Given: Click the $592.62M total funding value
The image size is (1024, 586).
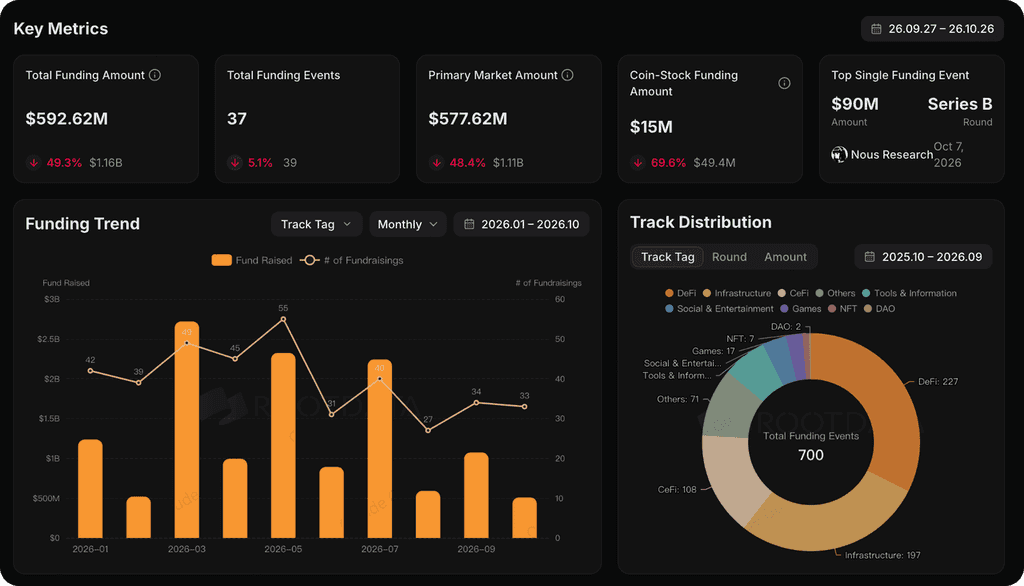Looking at the screenshot, I should point(67,119).
